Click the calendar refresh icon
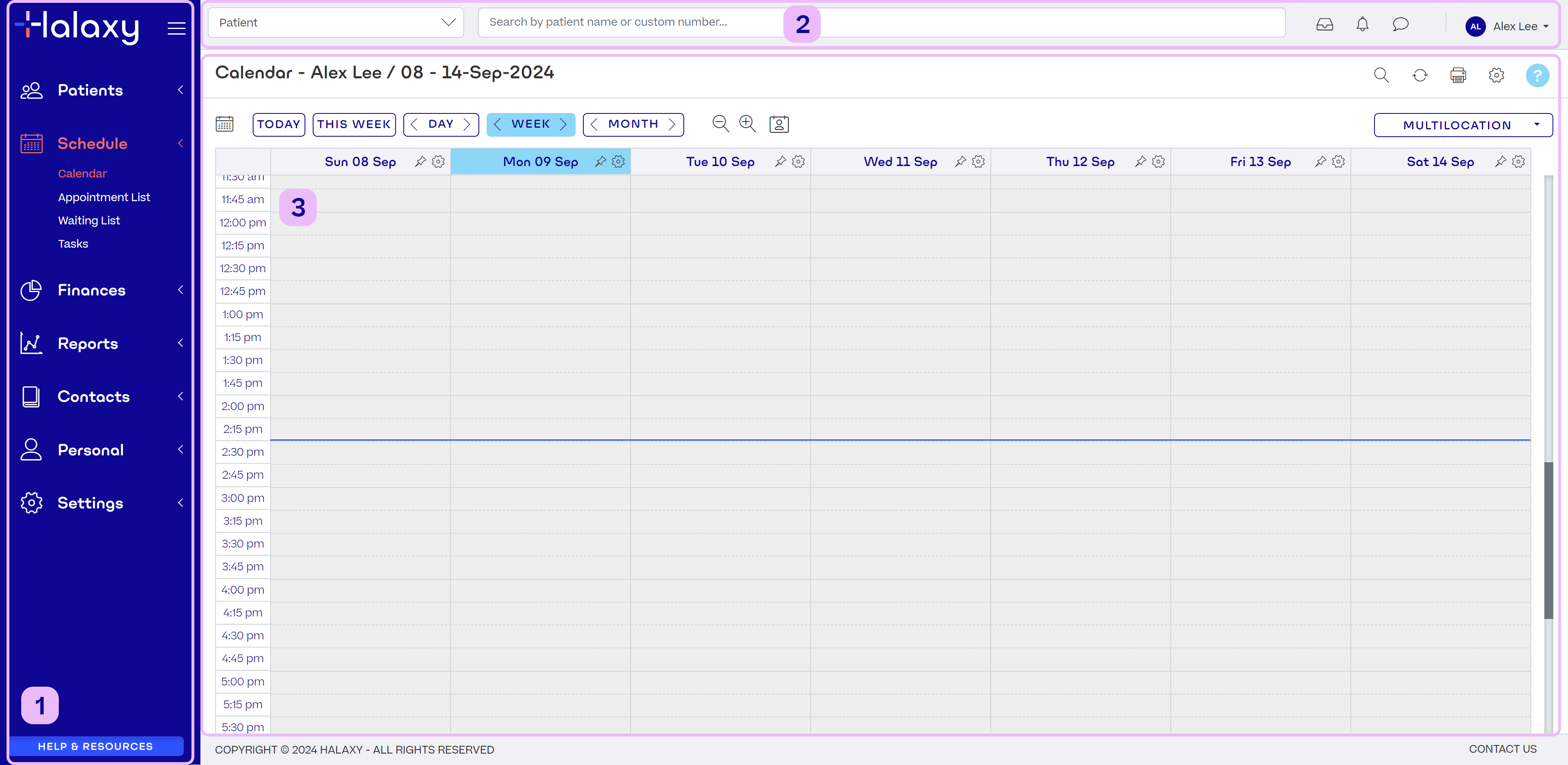The image size is (1568, 765). (x=1419, y=75)
